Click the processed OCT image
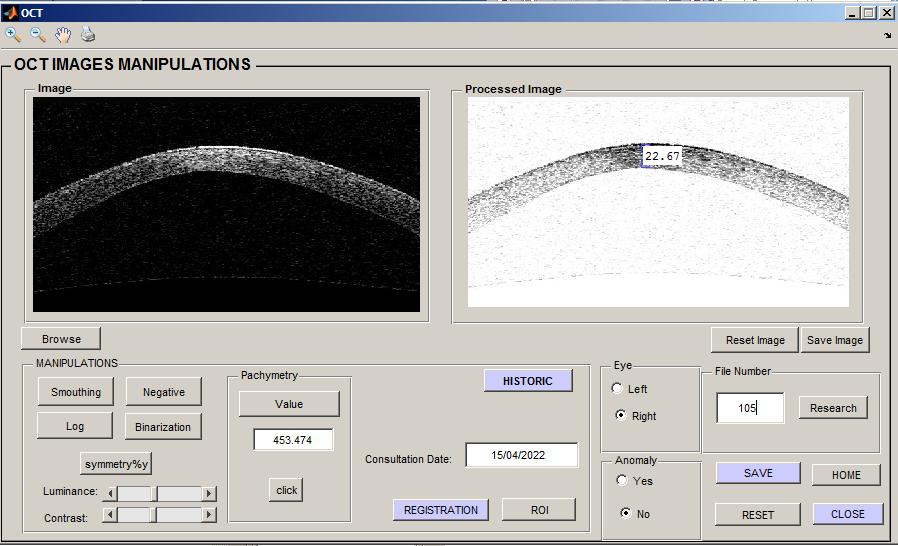 coord(658,202)
